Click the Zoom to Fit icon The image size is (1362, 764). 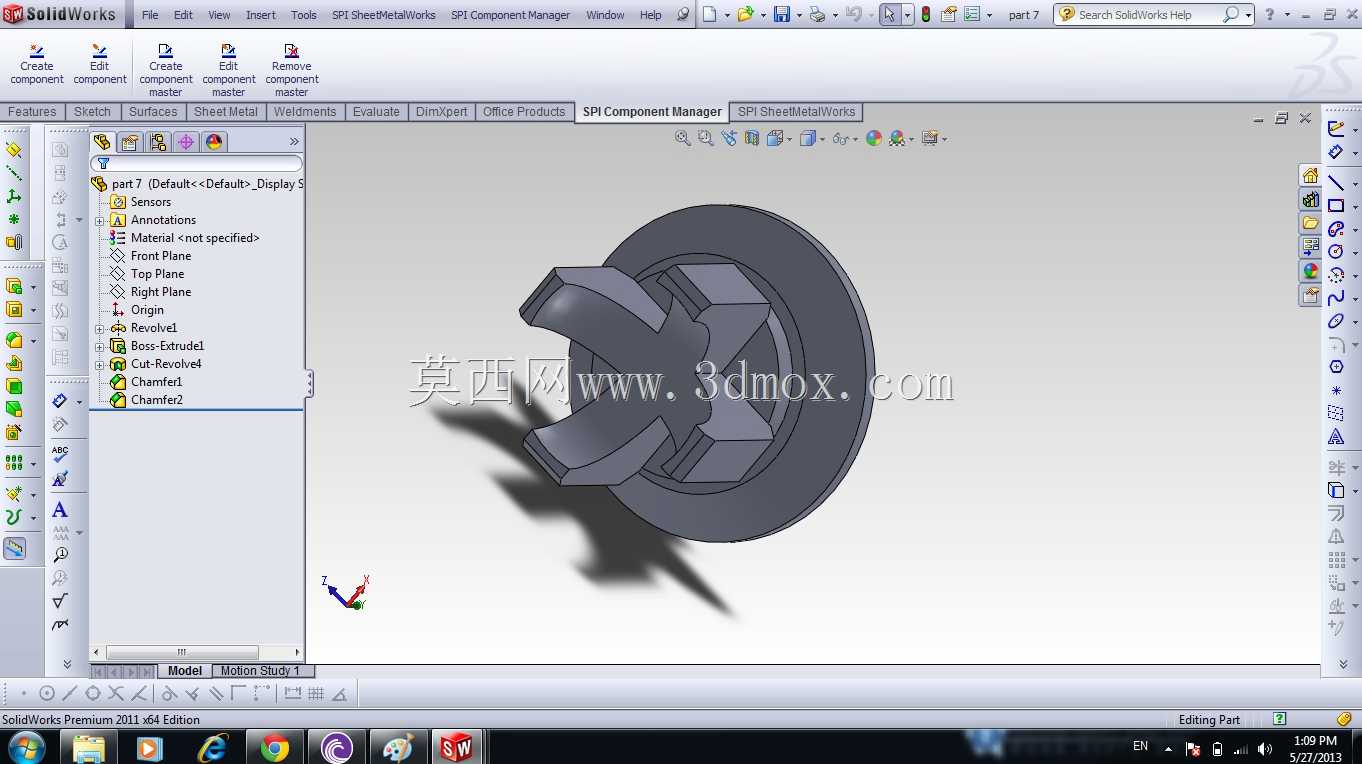pos(683,138)
